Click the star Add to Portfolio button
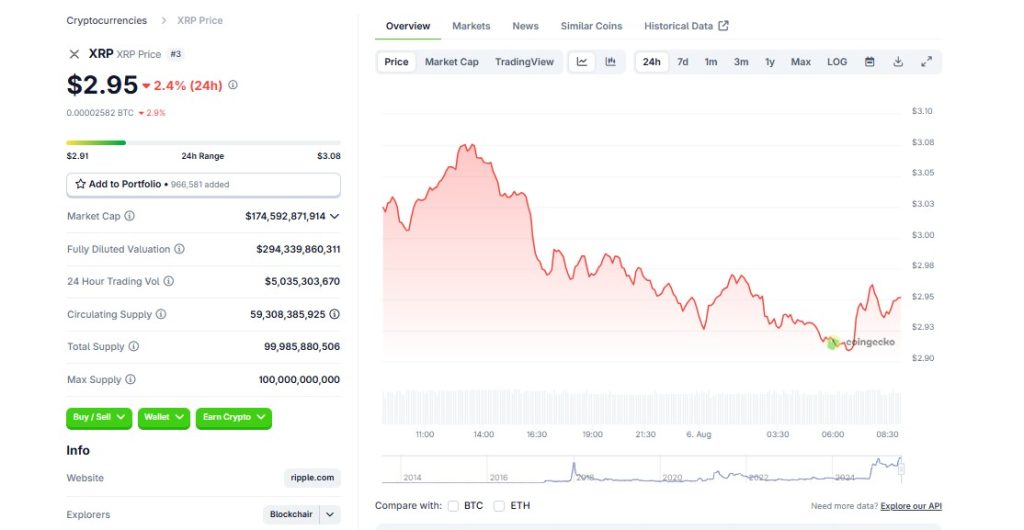The width and height of the screenshot is (1024, 530). click(x=203, y=185)
